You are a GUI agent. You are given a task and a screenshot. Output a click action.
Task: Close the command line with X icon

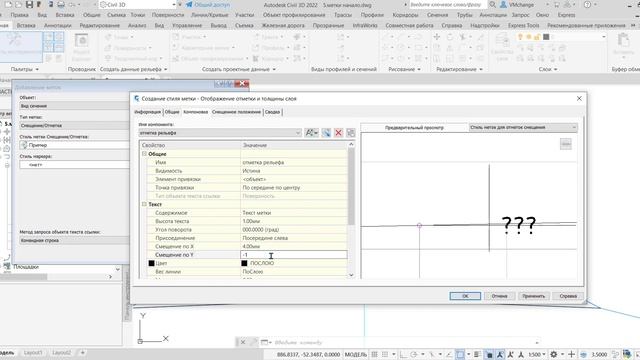pyautogui.click(x=242, y=342)
